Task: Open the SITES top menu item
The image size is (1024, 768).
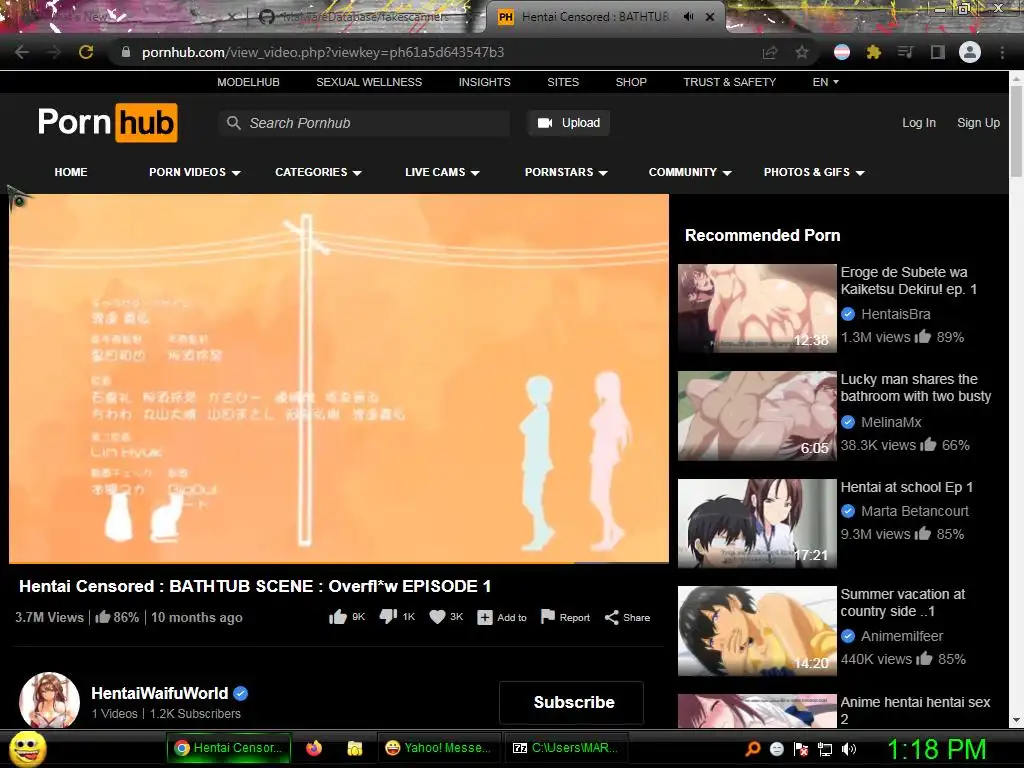Action: pos(563,82)
